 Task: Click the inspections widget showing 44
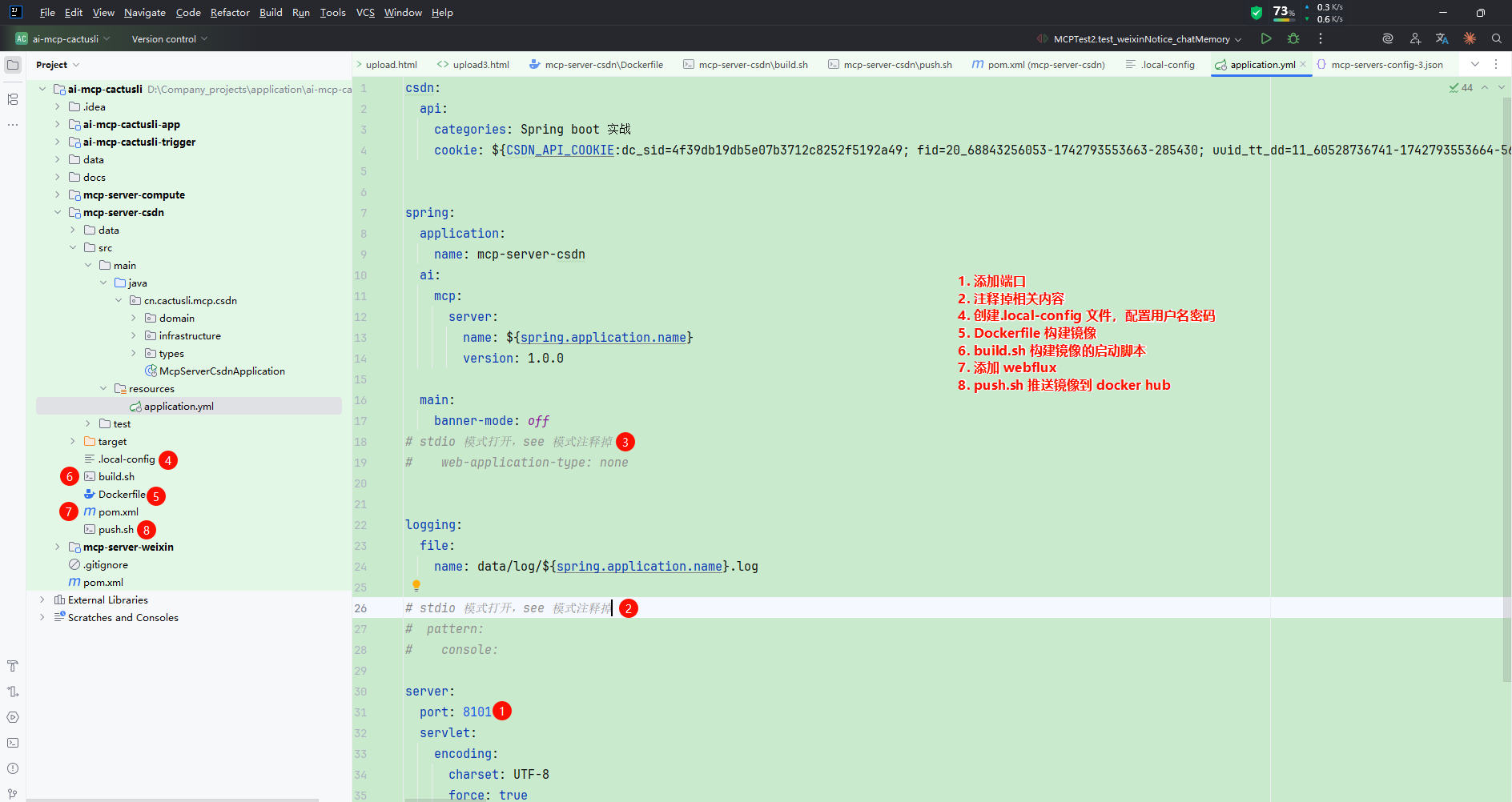1461,88
